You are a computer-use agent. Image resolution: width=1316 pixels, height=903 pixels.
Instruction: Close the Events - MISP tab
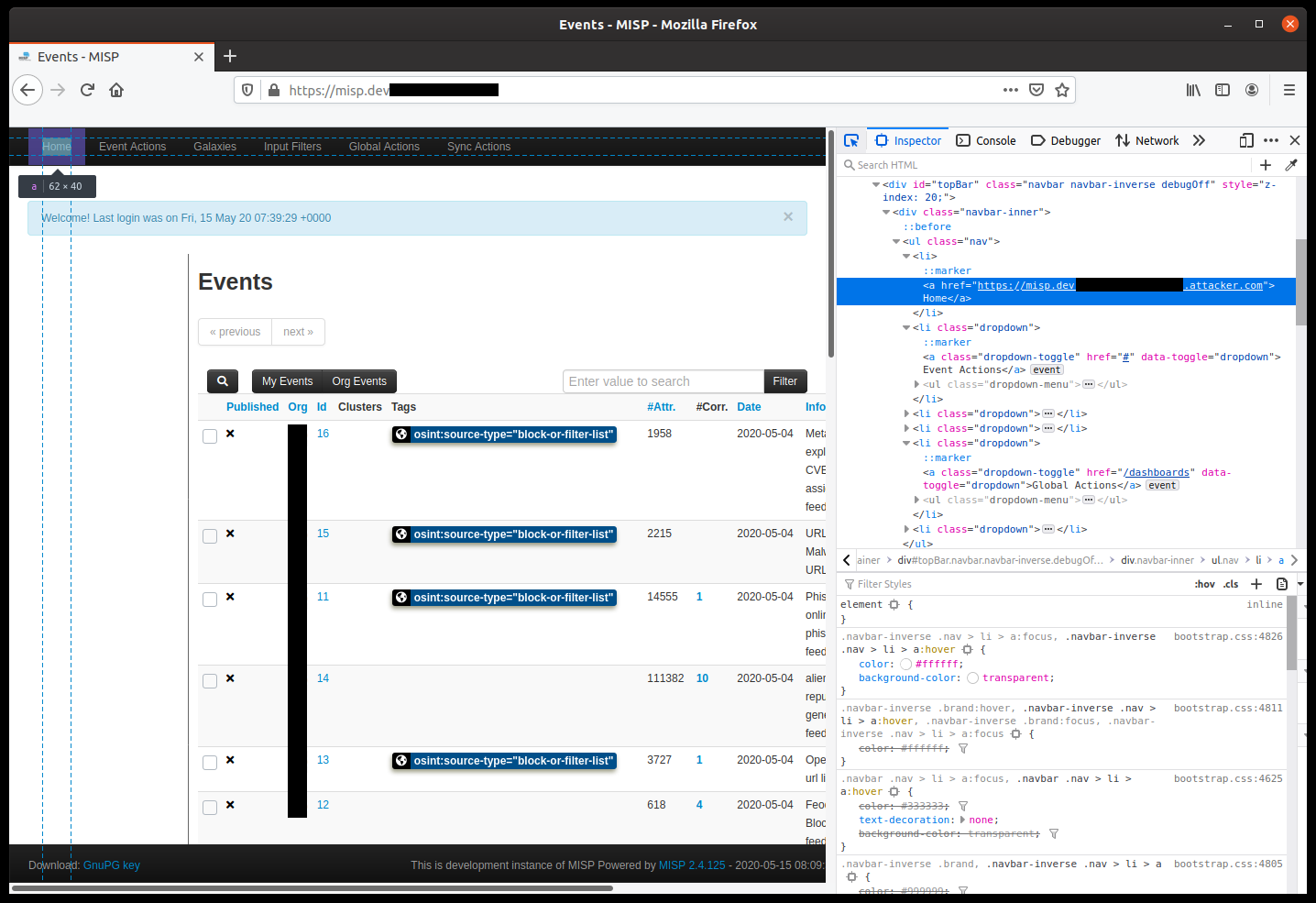tap(199, 57)
